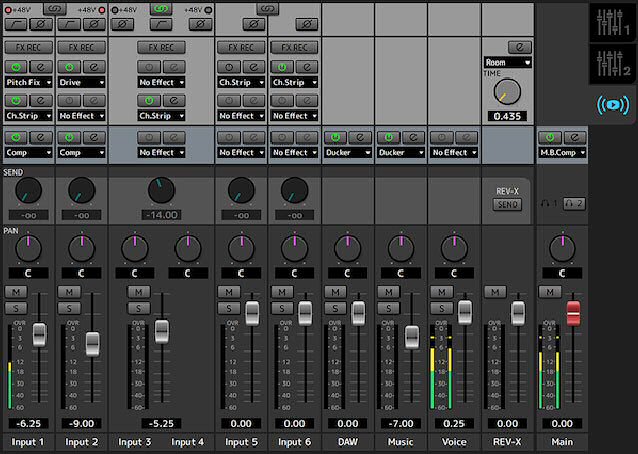Expand the Ducker dropdown on DAW channel

pyautogui.click(x=347, y=153)
